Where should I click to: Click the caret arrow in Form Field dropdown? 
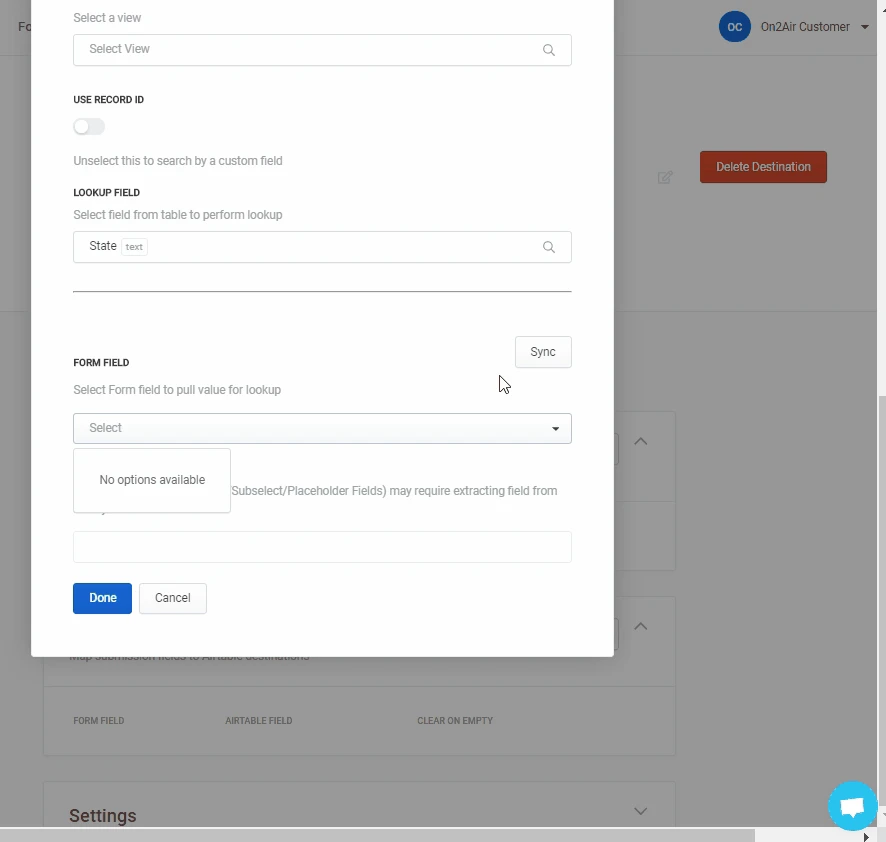pyautogui.click(x=556, y=429)
